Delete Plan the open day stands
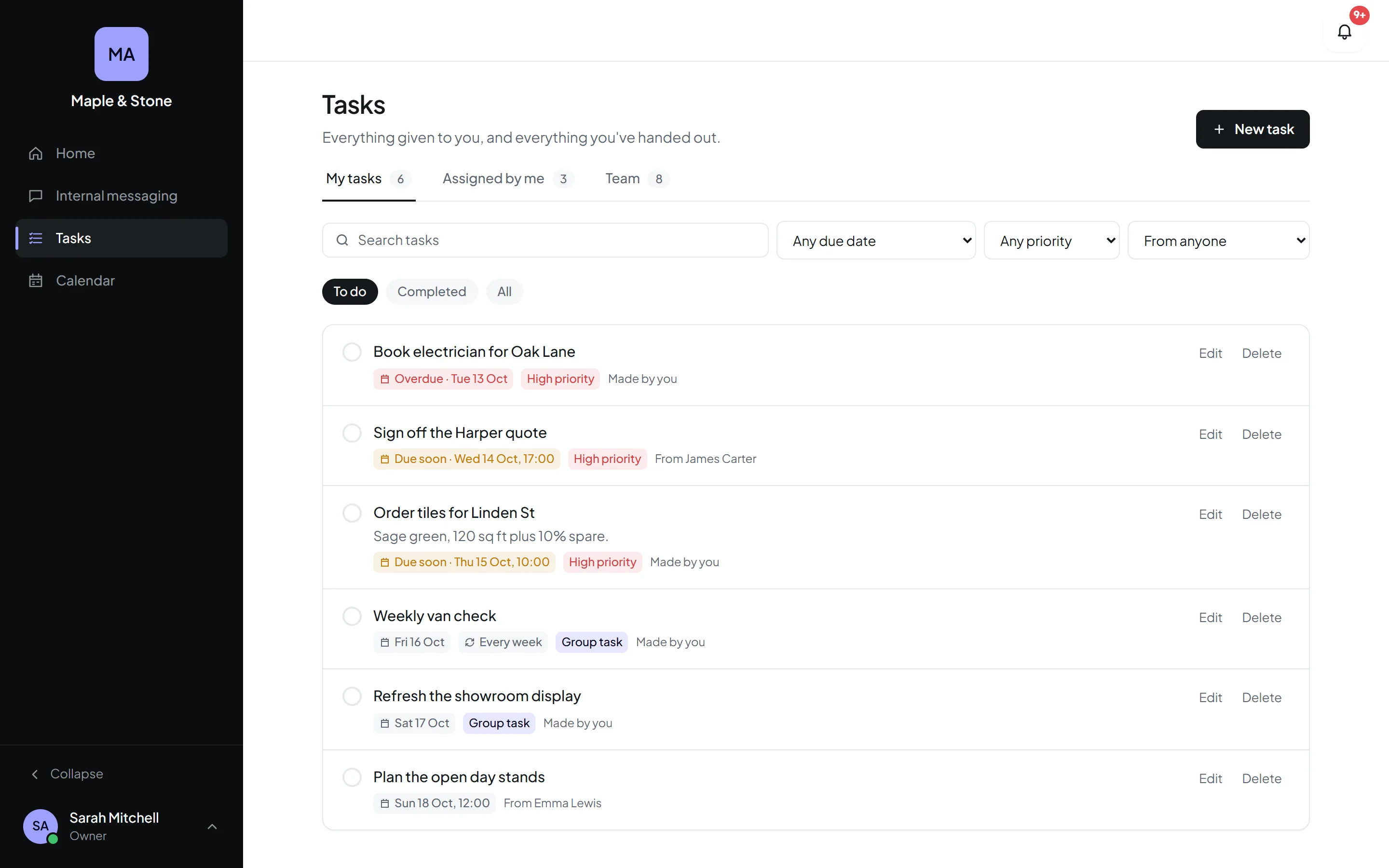 (1261, 778)
